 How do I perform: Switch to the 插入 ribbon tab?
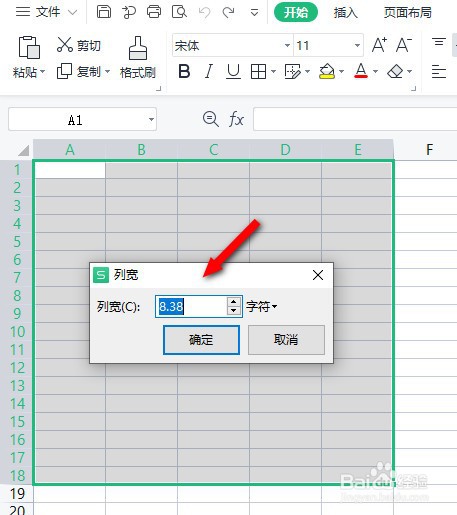tap(346, 13)
